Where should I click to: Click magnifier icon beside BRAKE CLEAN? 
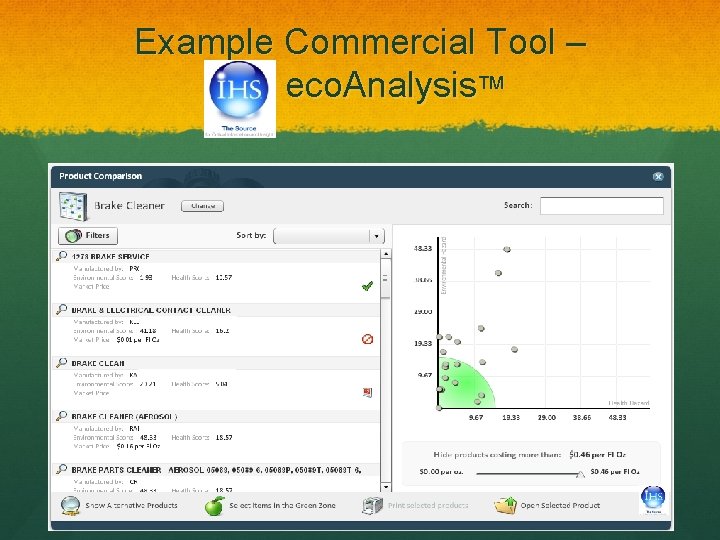(62, 363)
